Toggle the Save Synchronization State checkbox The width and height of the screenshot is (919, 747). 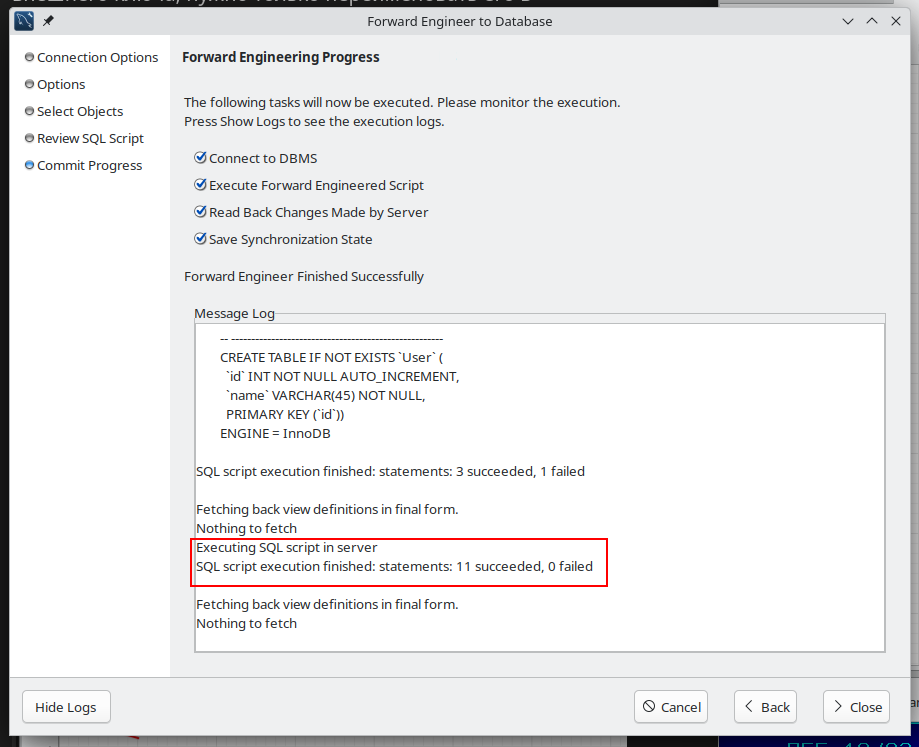[x=201, y=239]
